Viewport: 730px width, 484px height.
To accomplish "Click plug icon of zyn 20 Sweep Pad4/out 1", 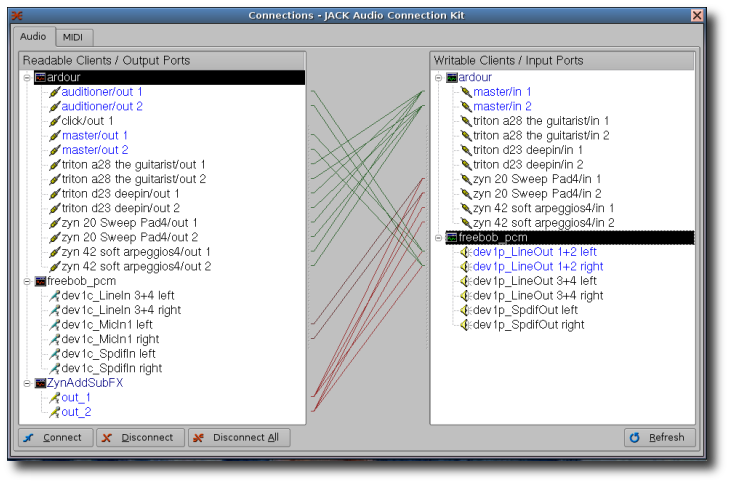I will (x=54, y=223).
